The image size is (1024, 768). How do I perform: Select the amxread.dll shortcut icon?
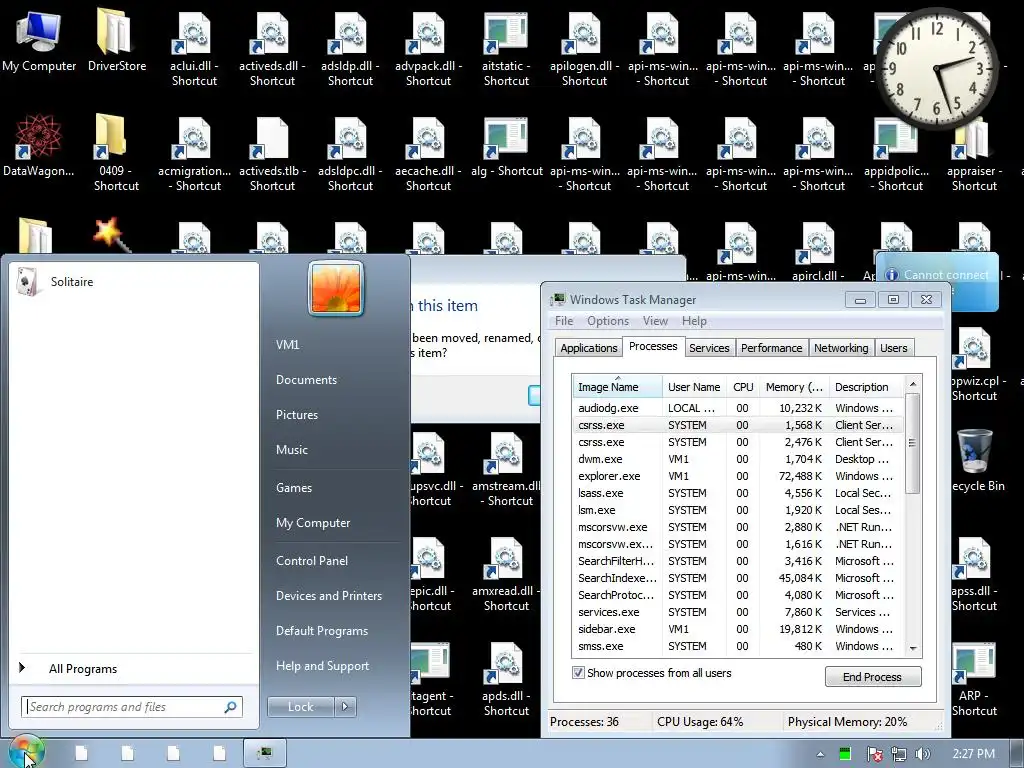tap(506, 573)
